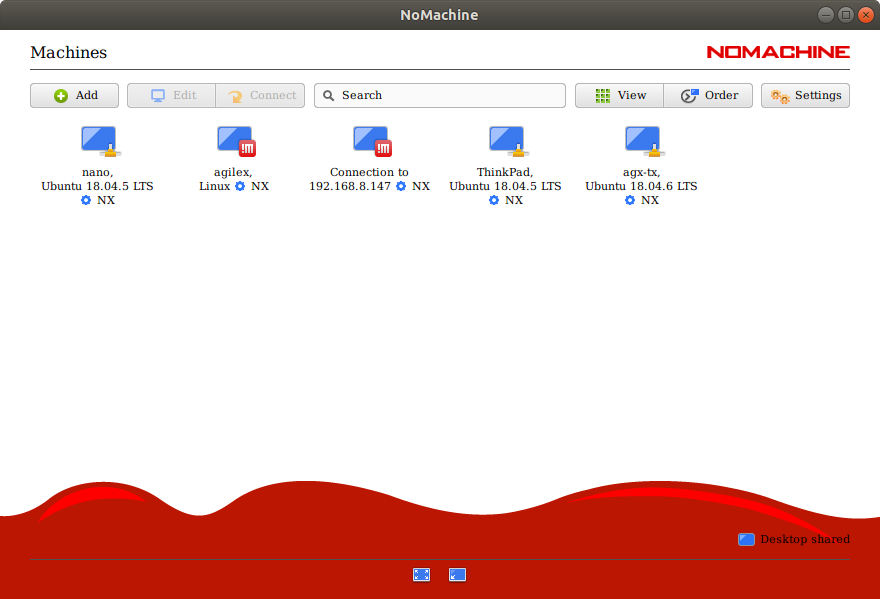Click the 'Desktop shared' label
Screen dimensions: 880x599
coord(805,539)
